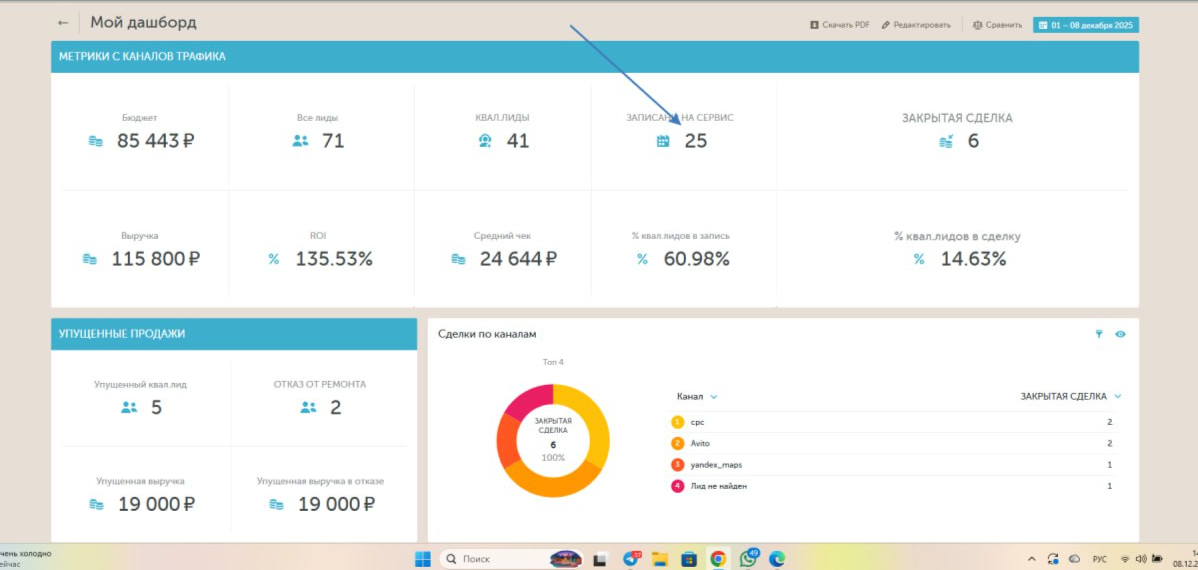Click the coins icon next to Бюджет value
The image size is (1198, 570).
click(96, 141)
